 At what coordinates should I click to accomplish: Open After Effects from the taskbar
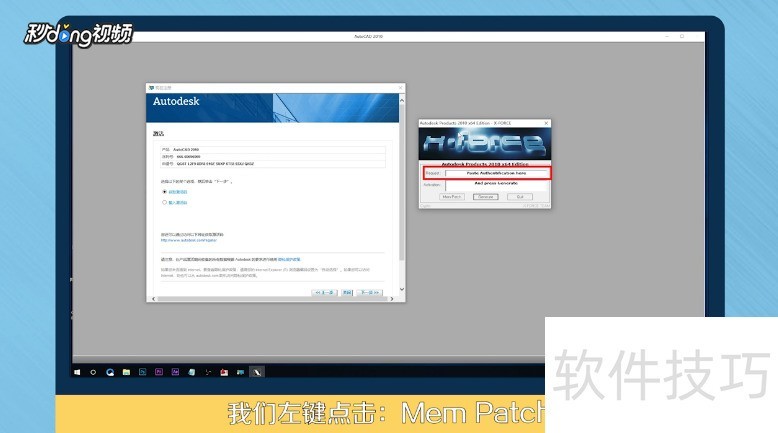[175, 371]
